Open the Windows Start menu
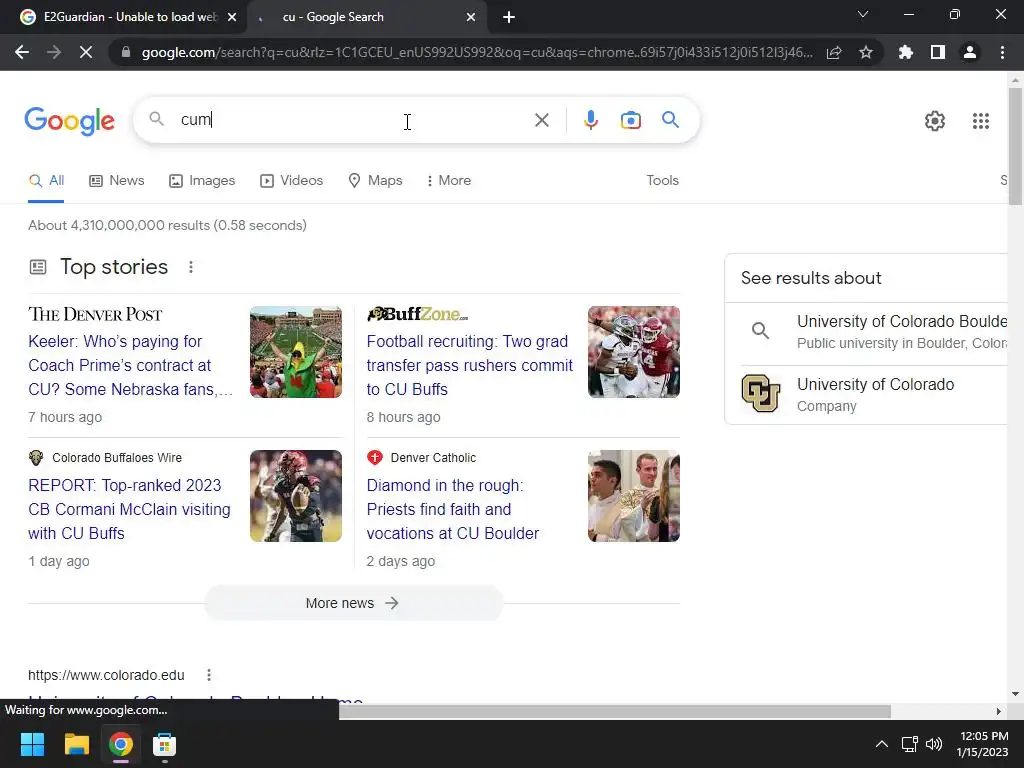Screen dimensions: 1024x768 [32, 744]
